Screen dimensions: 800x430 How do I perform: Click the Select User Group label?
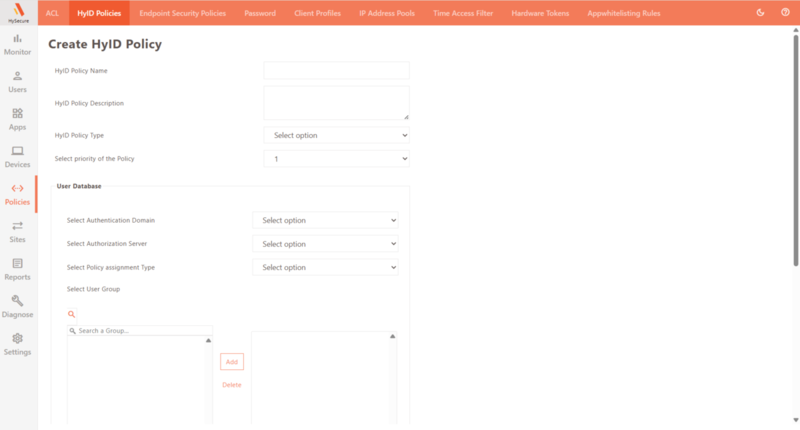click(93, 289)
